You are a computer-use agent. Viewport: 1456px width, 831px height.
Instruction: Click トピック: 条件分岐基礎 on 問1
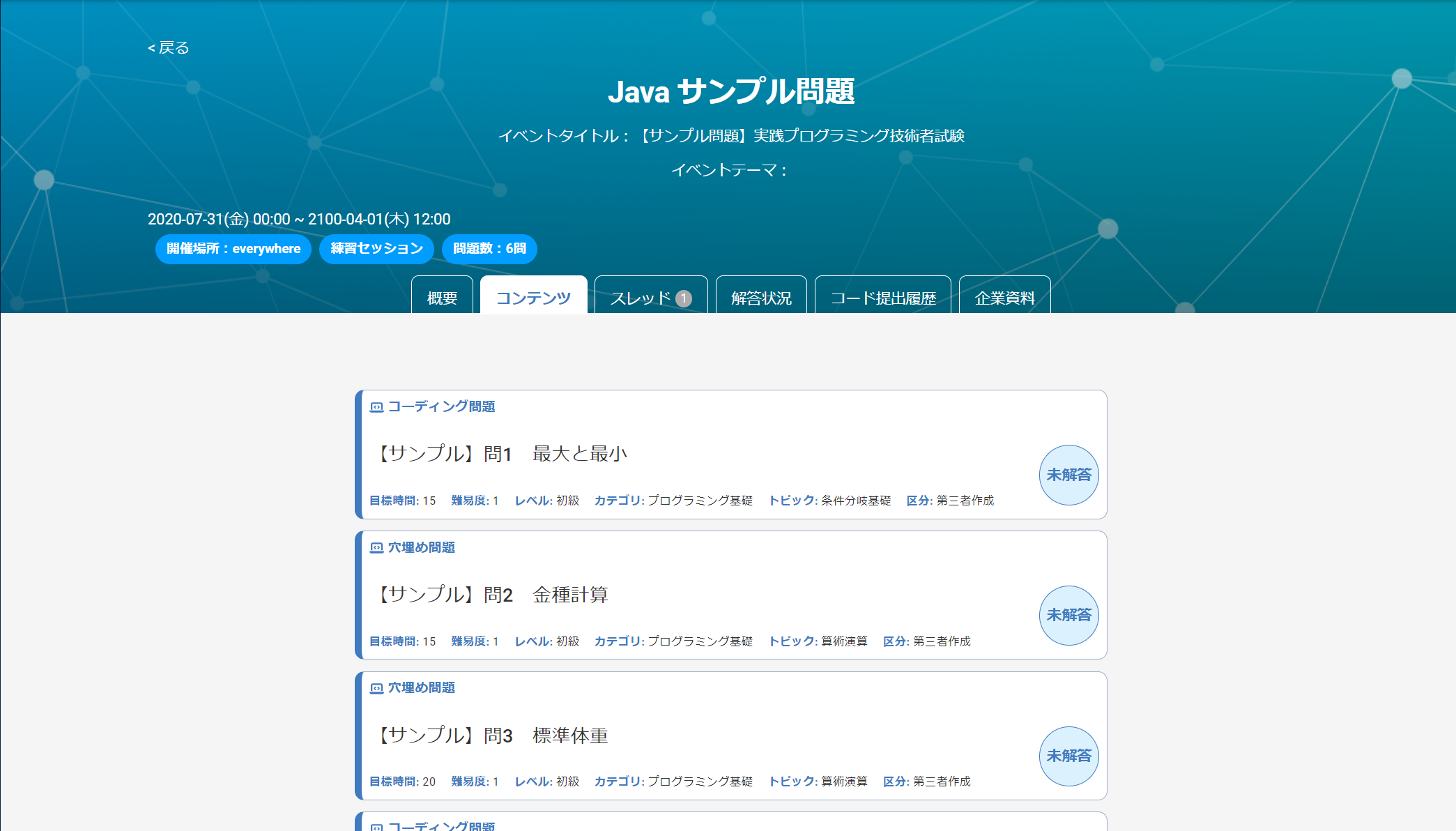[829, 501]
